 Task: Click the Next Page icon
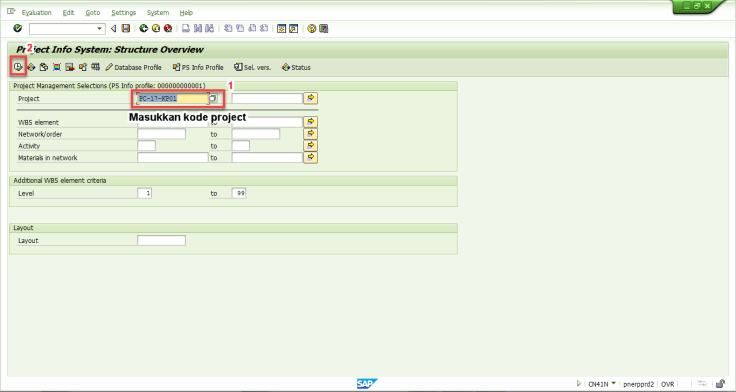(x=252, y=29)
